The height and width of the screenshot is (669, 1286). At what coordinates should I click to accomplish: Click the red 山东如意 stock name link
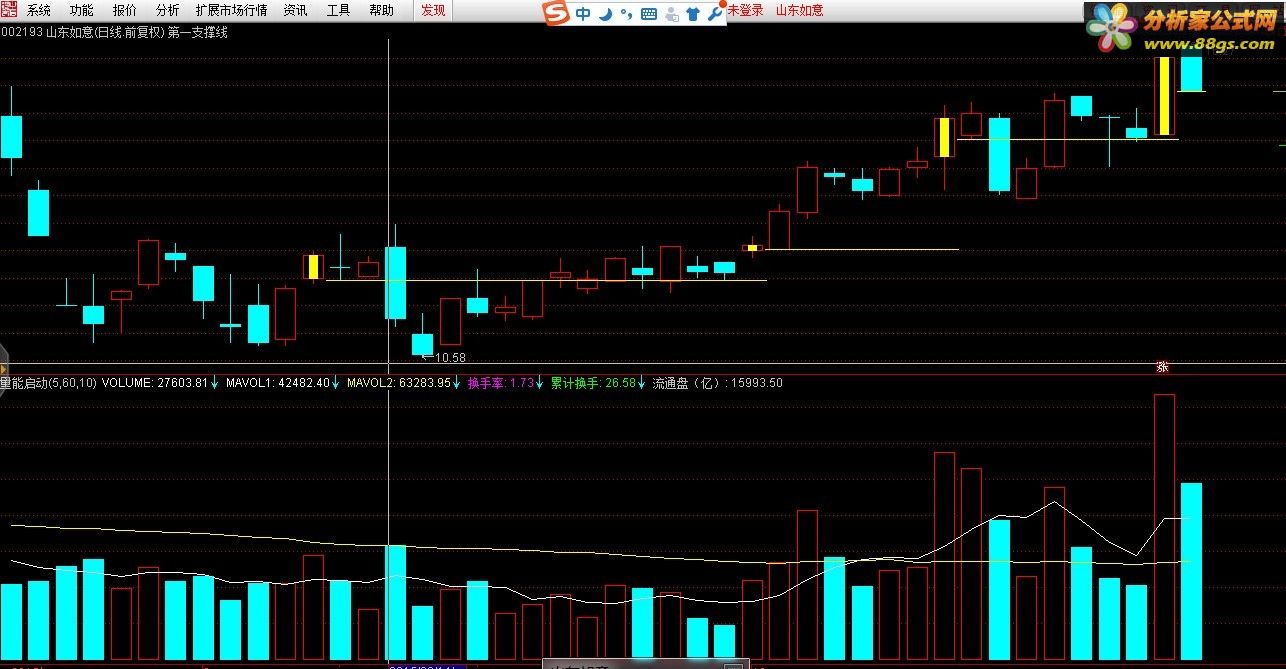click(x=800, y=11)
